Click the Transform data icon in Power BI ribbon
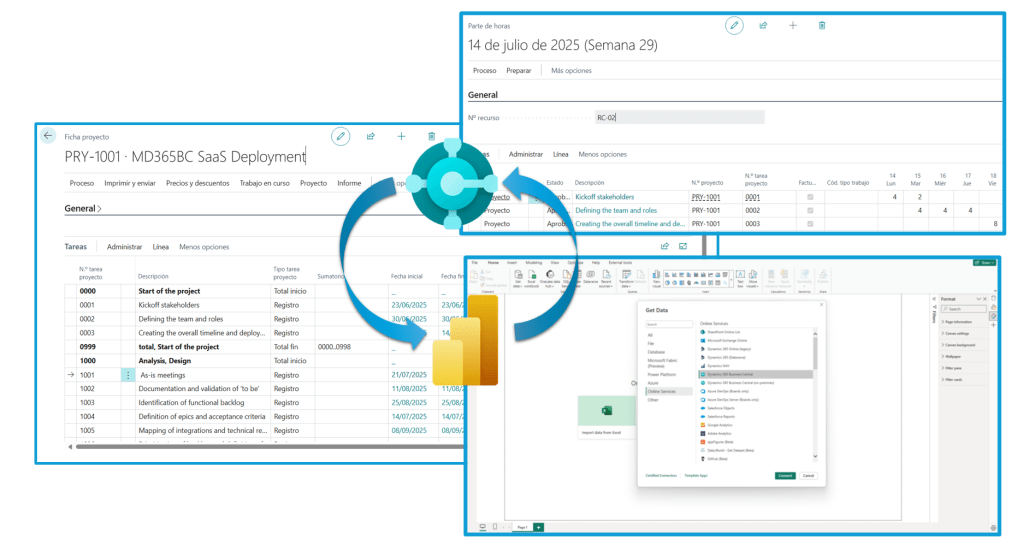1023x551 pixels. 626,277
